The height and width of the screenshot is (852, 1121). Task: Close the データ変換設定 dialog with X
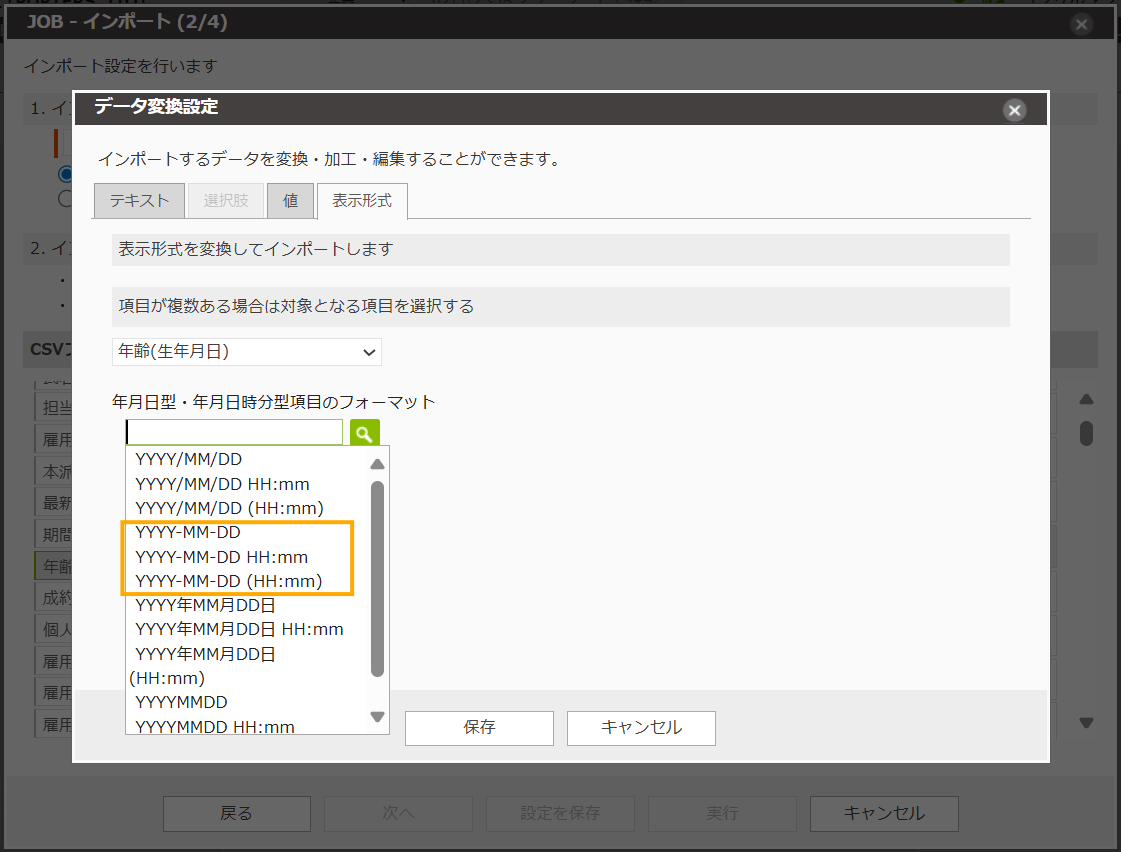[1015, 110]
